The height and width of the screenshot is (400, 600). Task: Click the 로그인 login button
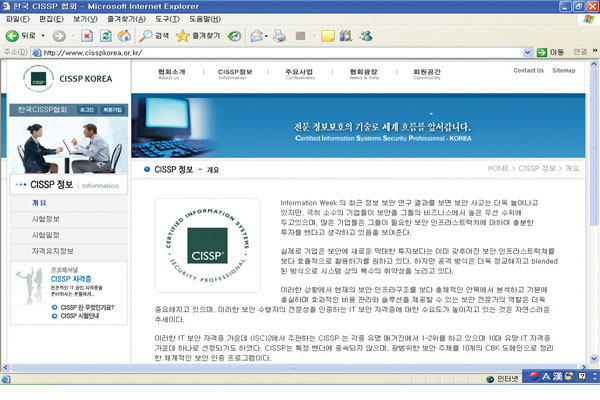tap(87, 110)
